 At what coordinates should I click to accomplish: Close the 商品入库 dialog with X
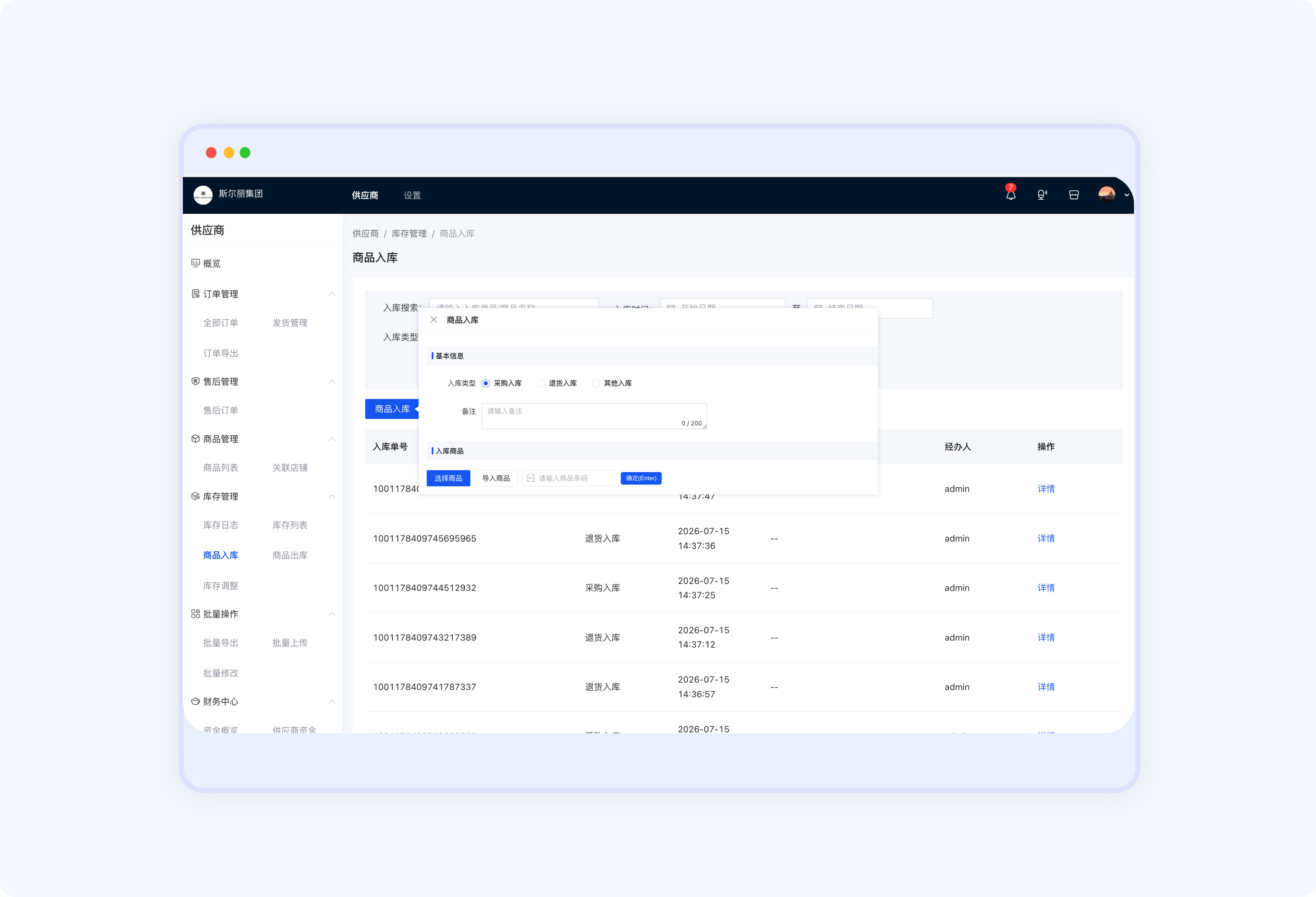434,320
